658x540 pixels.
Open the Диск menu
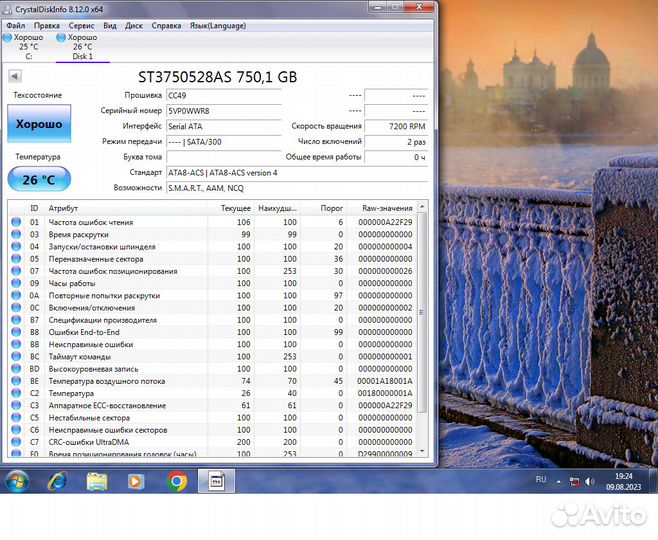coord(134,26)
